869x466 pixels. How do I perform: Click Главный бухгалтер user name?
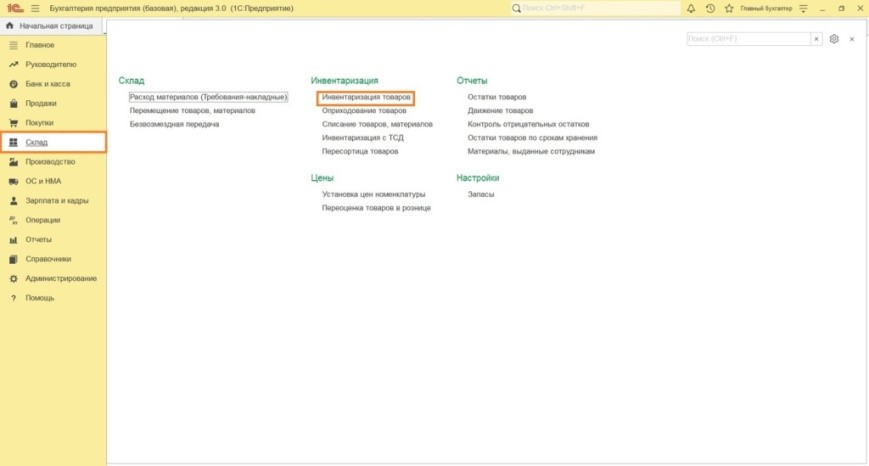point(765,8)
